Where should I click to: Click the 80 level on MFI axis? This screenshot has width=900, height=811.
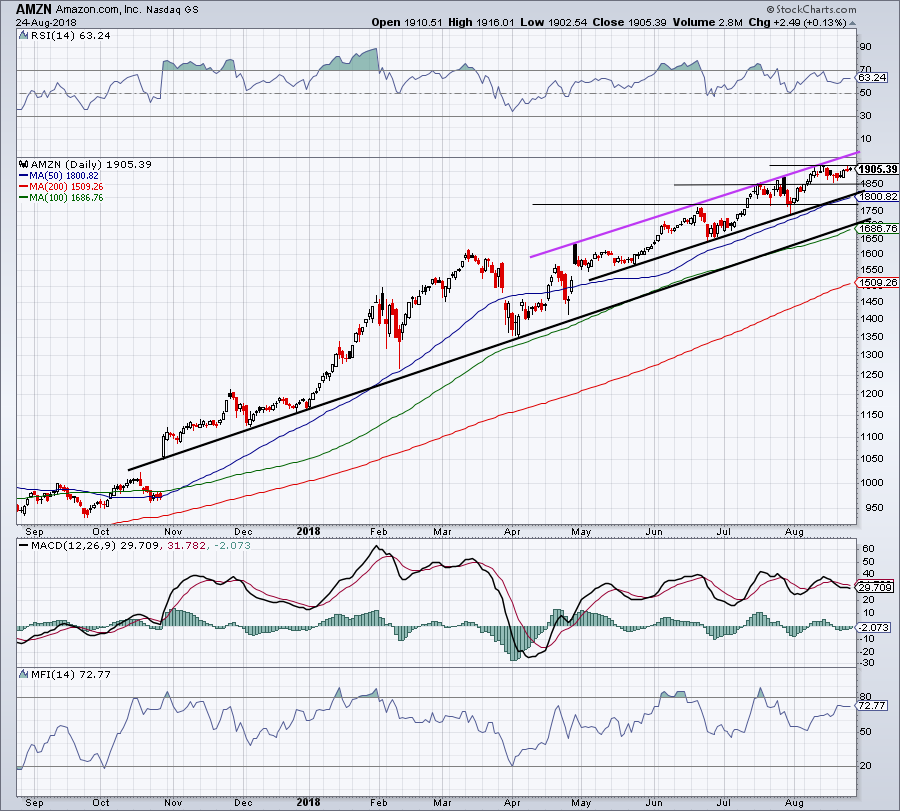[x=865, y=697]
